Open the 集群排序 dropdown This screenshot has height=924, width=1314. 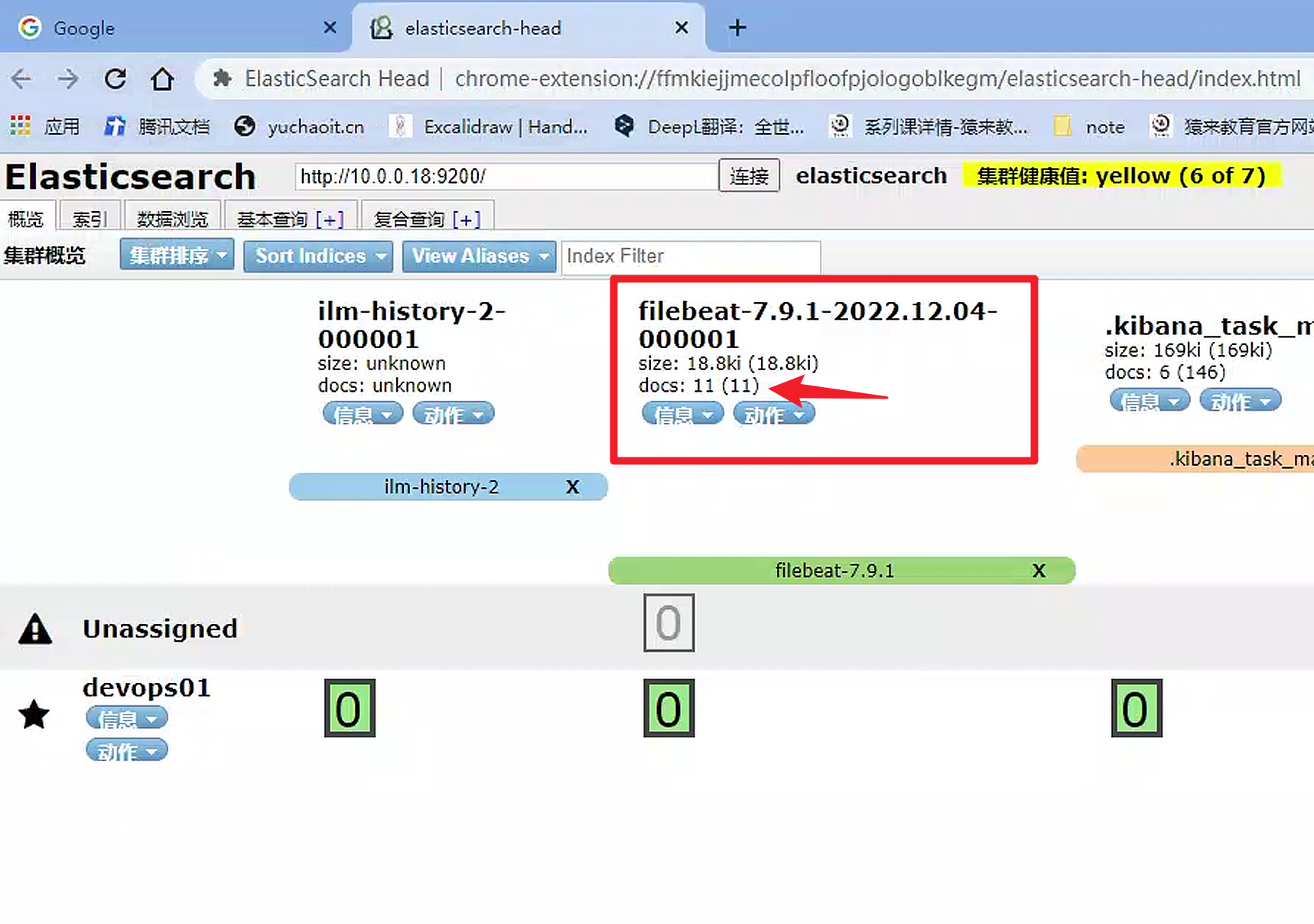[x=177, y=255]
